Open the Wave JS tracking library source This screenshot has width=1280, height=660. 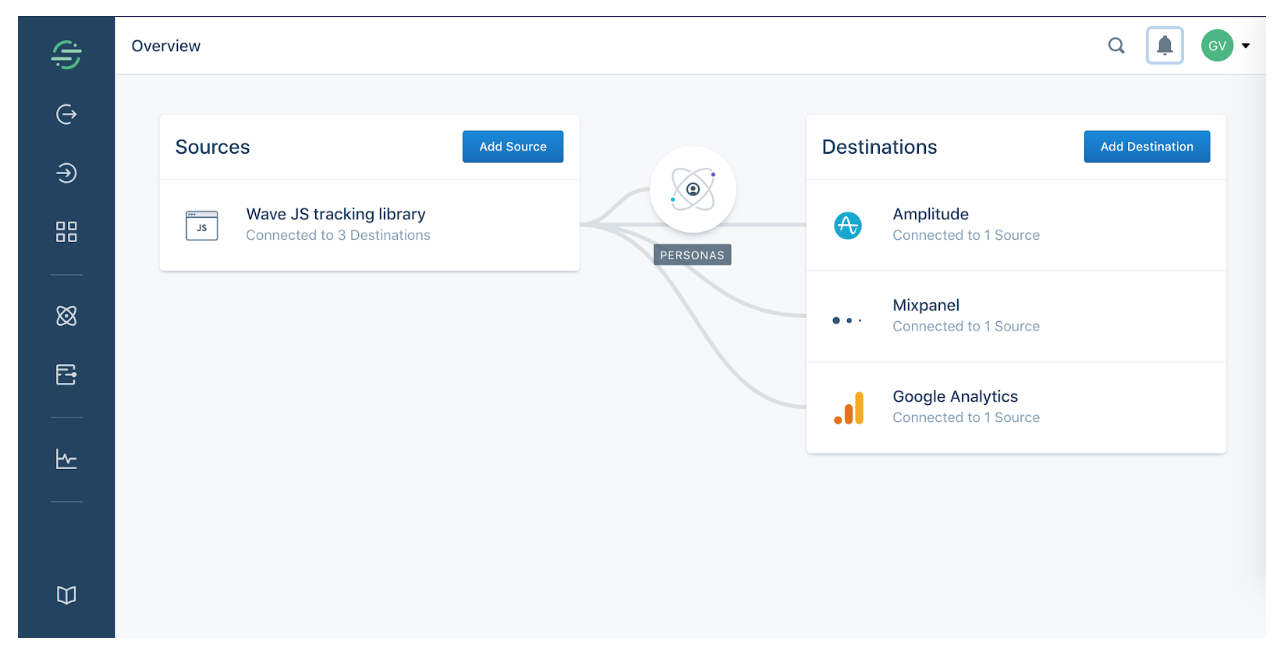point(336,214)
